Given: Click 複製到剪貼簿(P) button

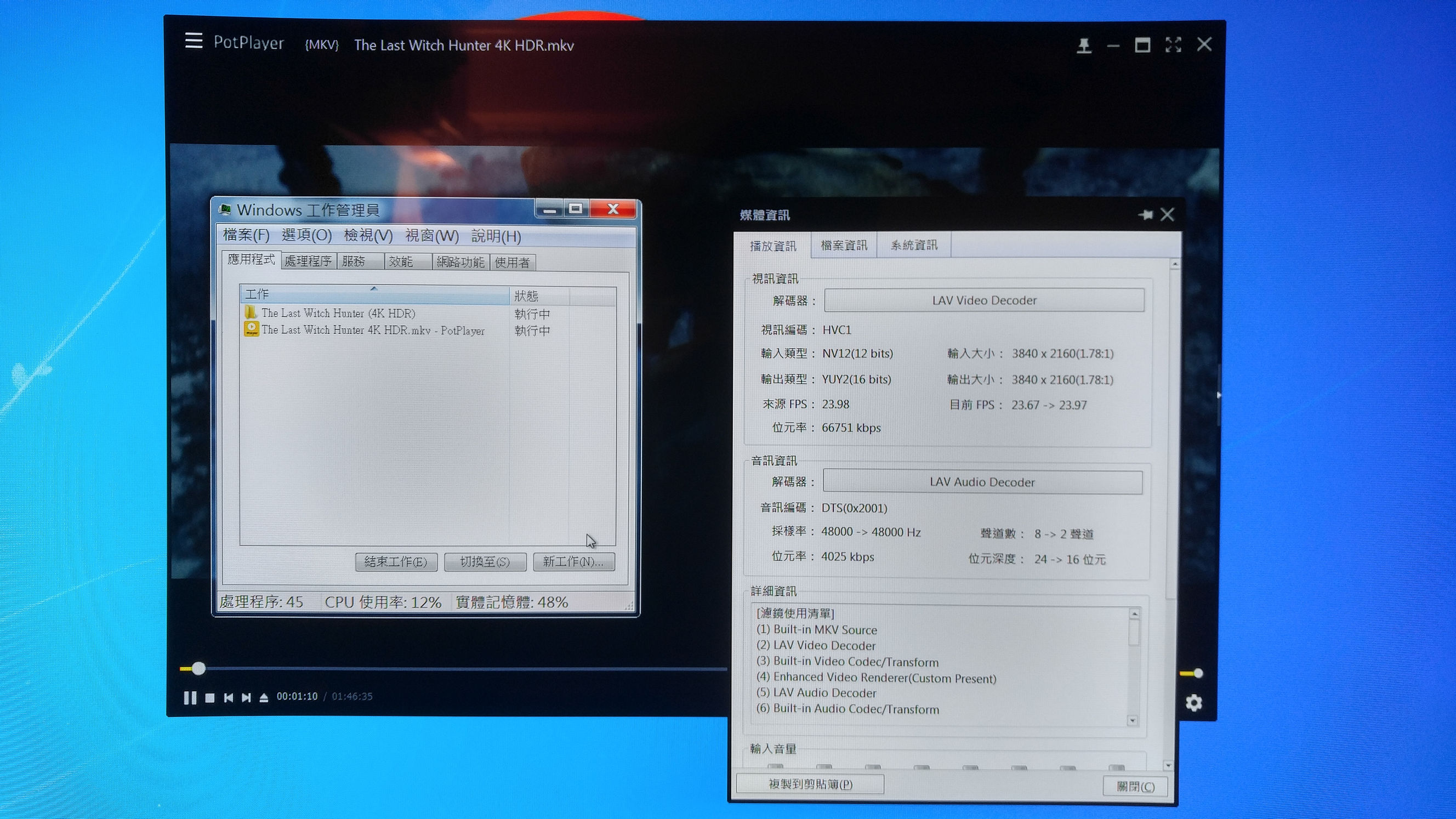Looking at the screenshot, I should tap(810, 784).
